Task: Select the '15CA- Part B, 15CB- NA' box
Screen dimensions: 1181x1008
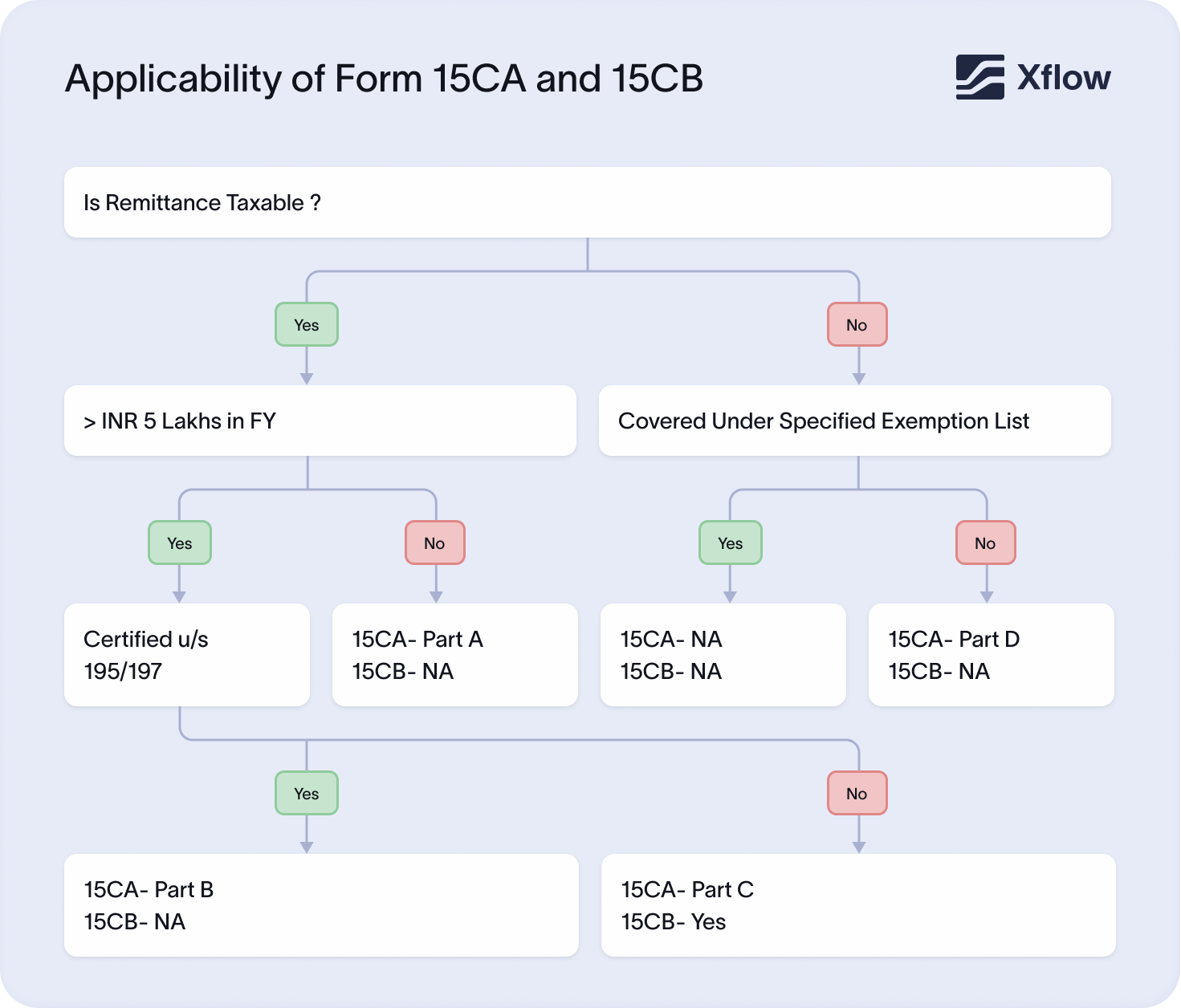Action: pyautogui.click(x=321, y=905)
